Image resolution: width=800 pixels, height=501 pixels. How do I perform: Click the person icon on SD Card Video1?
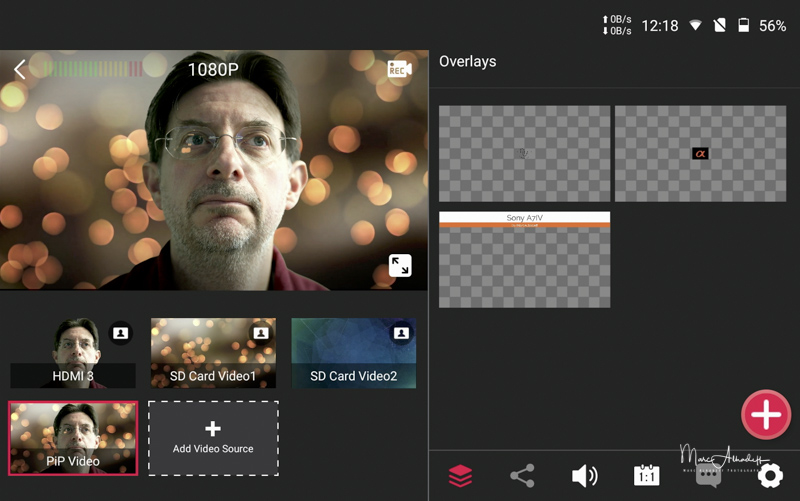coord(260,333)
